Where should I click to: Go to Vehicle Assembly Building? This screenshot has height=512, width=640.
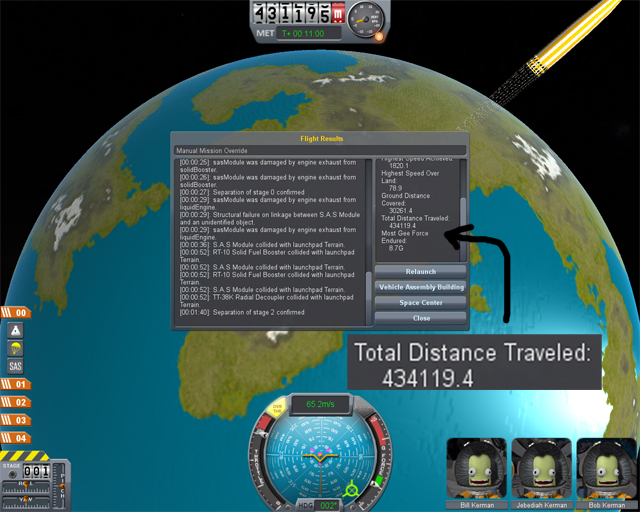420,287
